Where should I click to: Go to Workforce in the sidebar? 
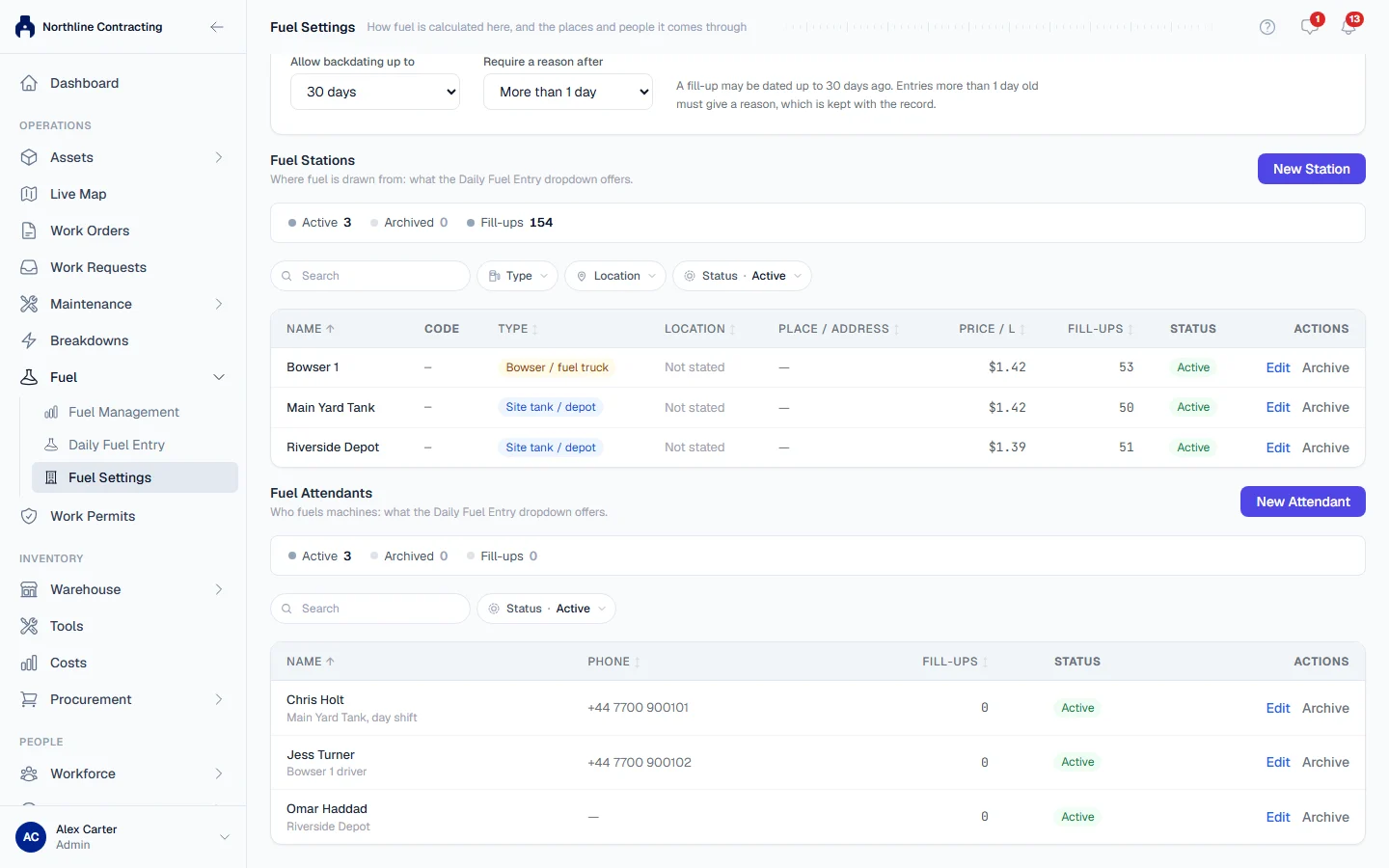(123, 773)
